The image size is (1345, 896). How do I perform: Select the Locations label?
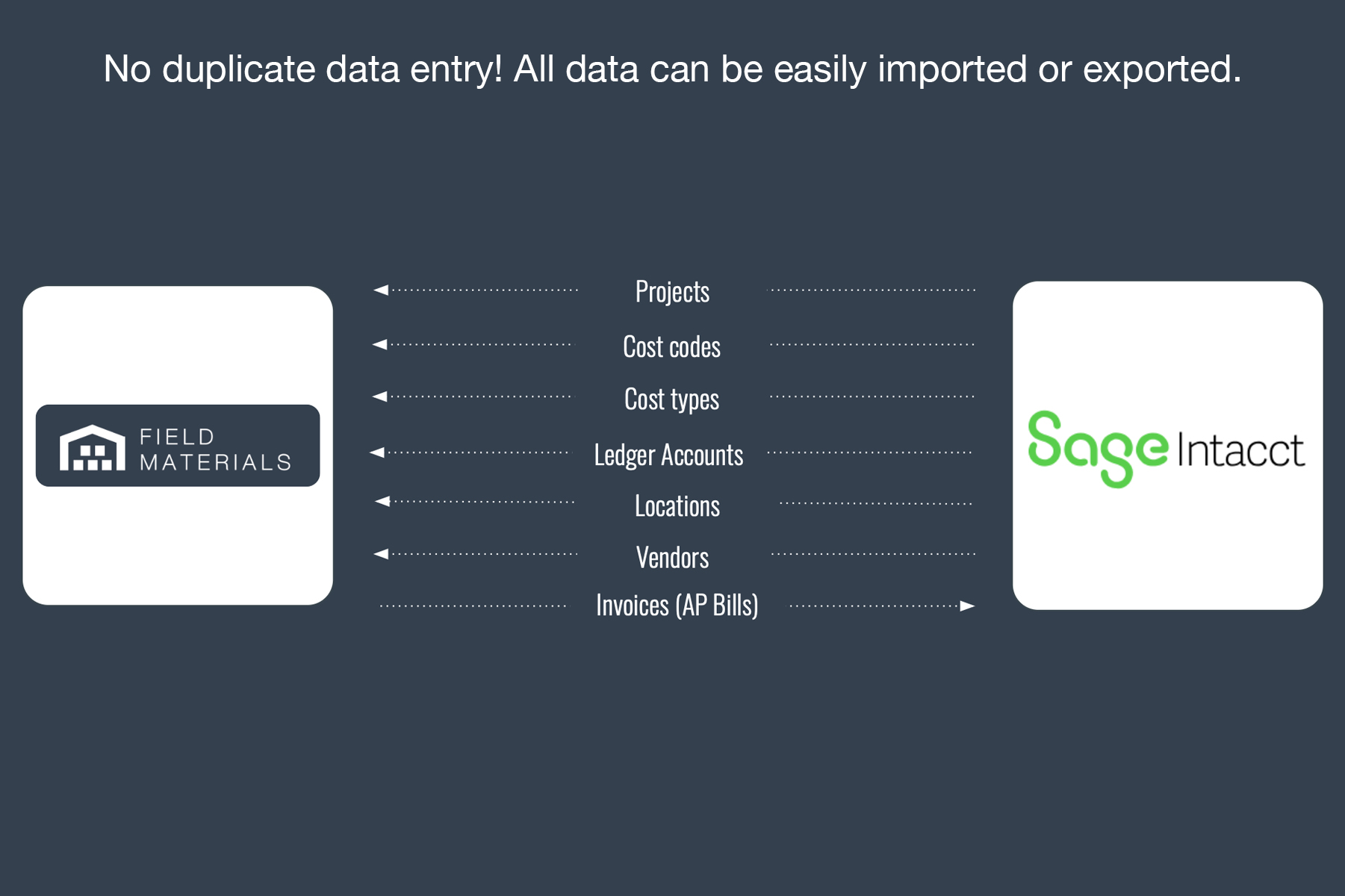pyautogui.click(x=677, y=506)
